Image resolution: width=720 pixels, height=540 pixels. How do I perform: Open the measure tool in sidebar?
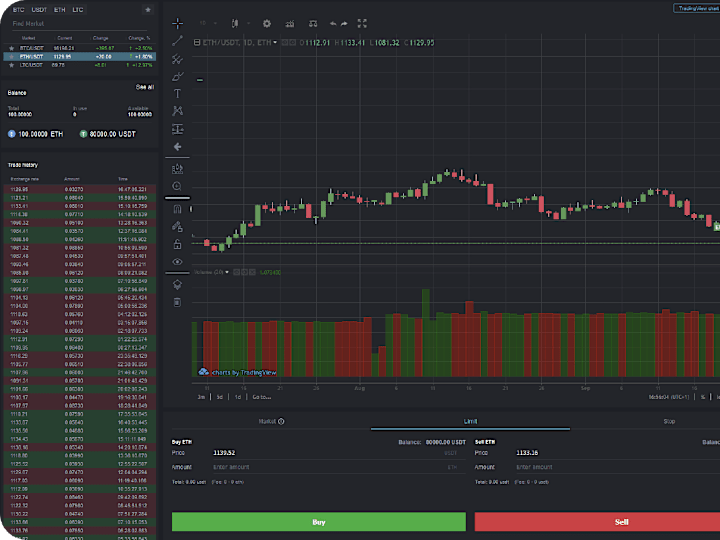[x=177, y=169]
